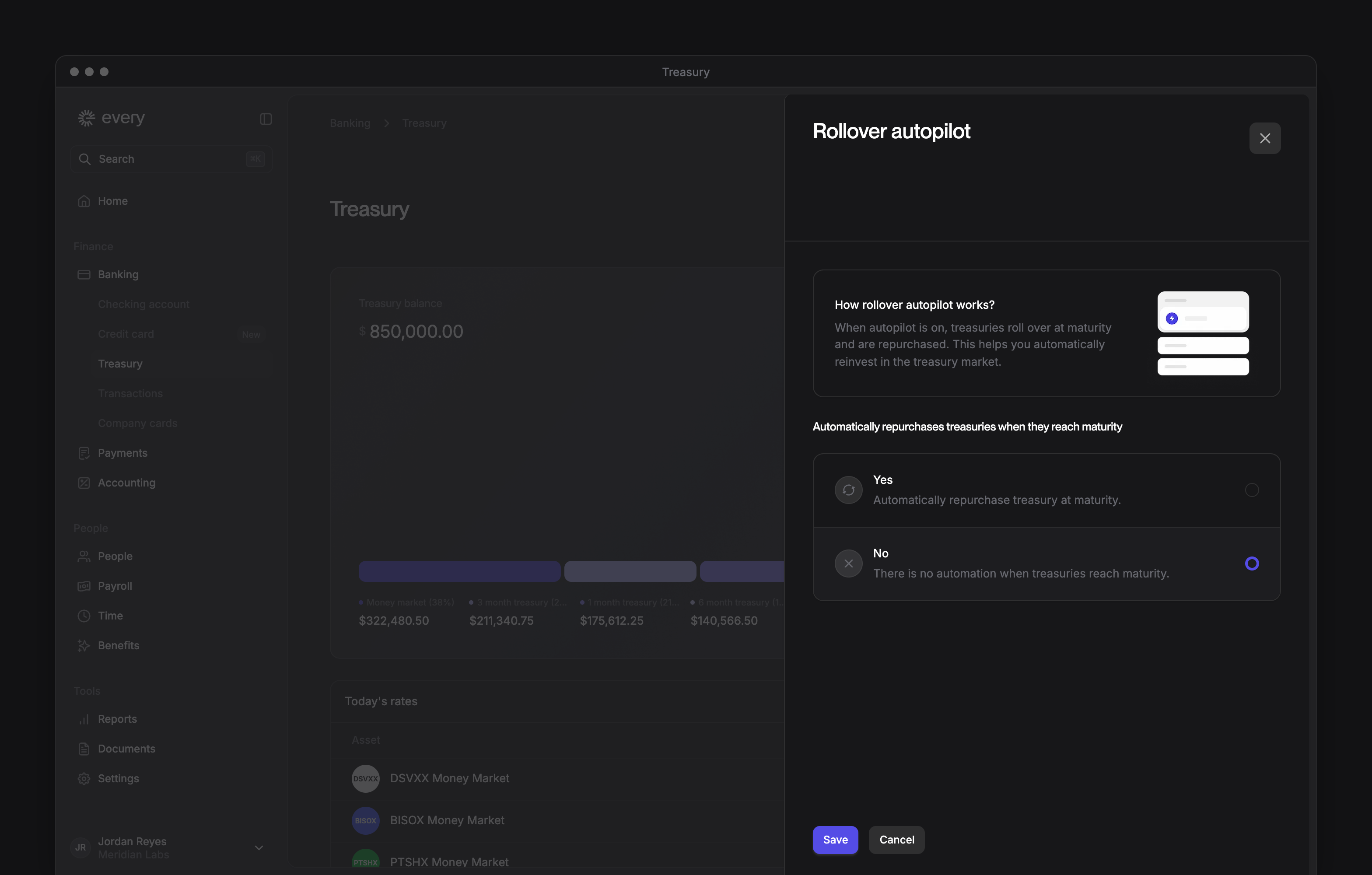Click the Time clock icon
The image size is (1372, 875).
84,615
